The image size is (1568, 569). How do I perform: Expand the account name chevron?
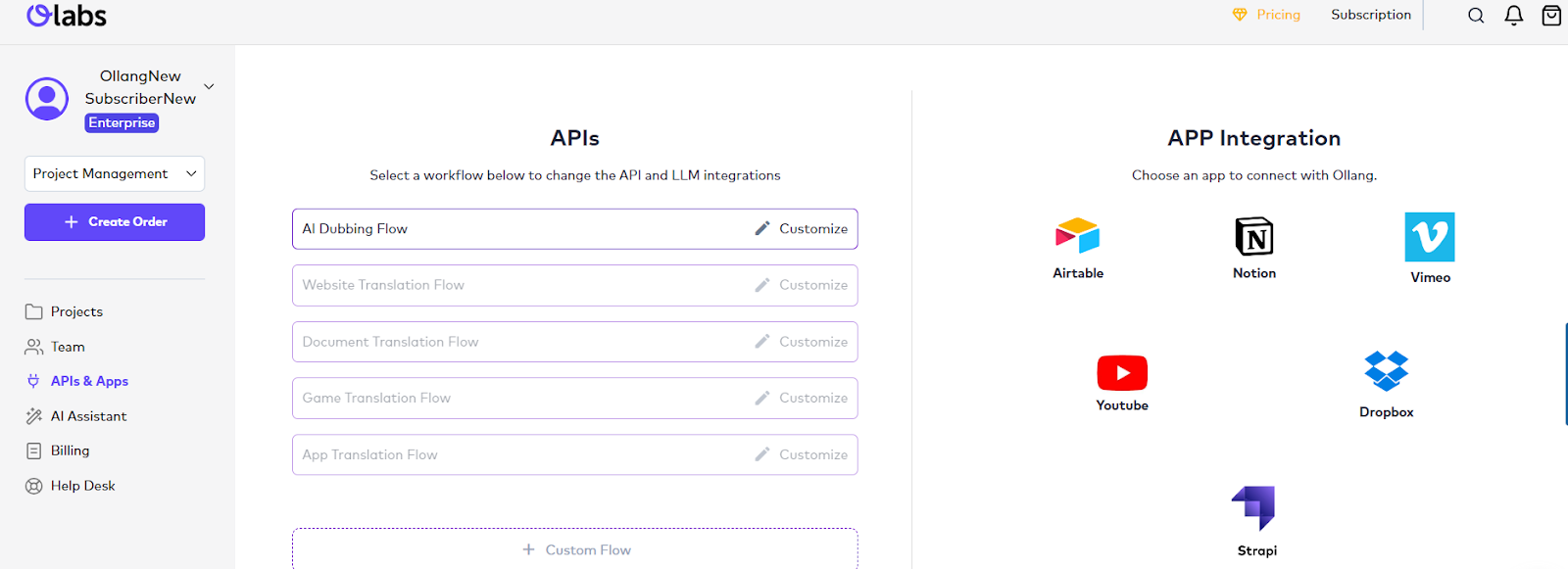[209, 87]
